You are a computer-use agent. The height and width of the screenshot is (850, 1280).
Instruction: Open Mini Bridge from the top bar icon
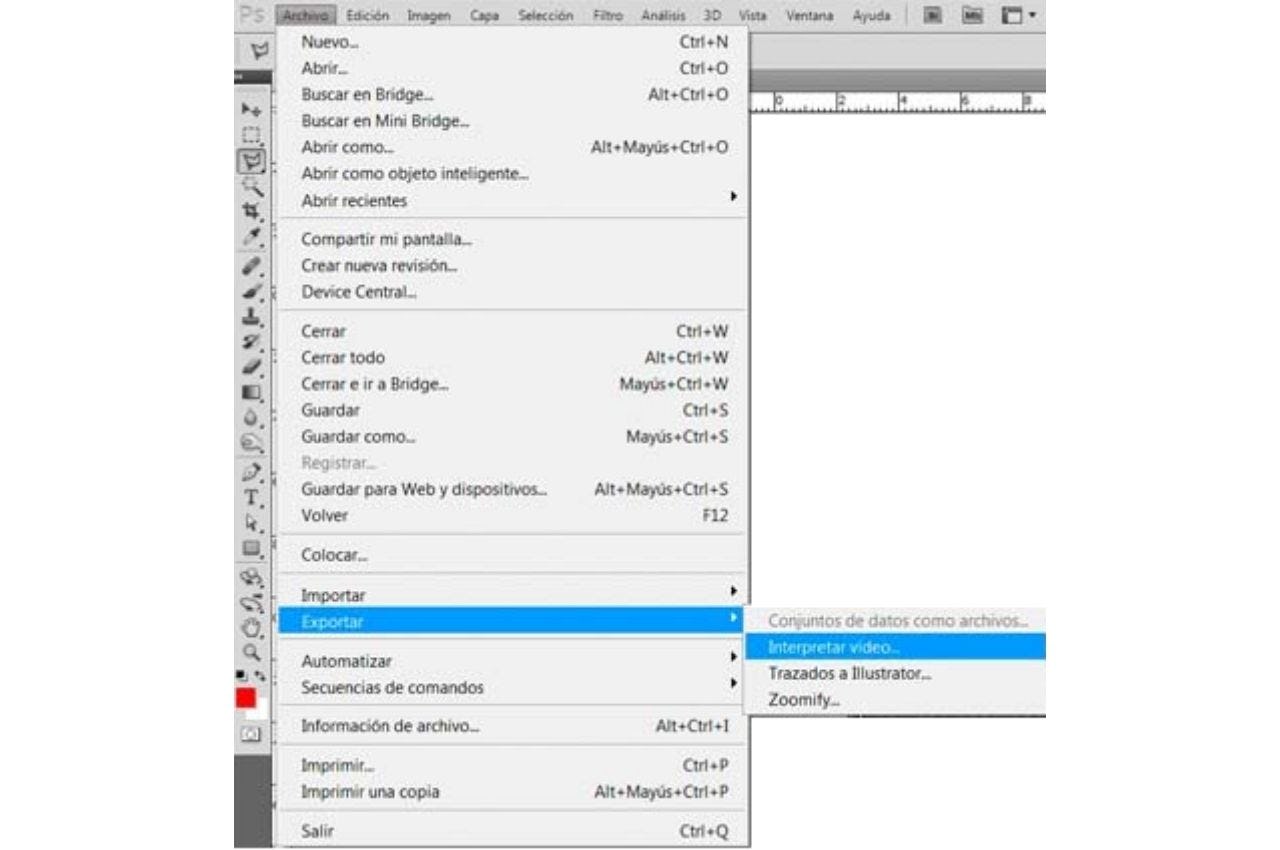(970, 16)
